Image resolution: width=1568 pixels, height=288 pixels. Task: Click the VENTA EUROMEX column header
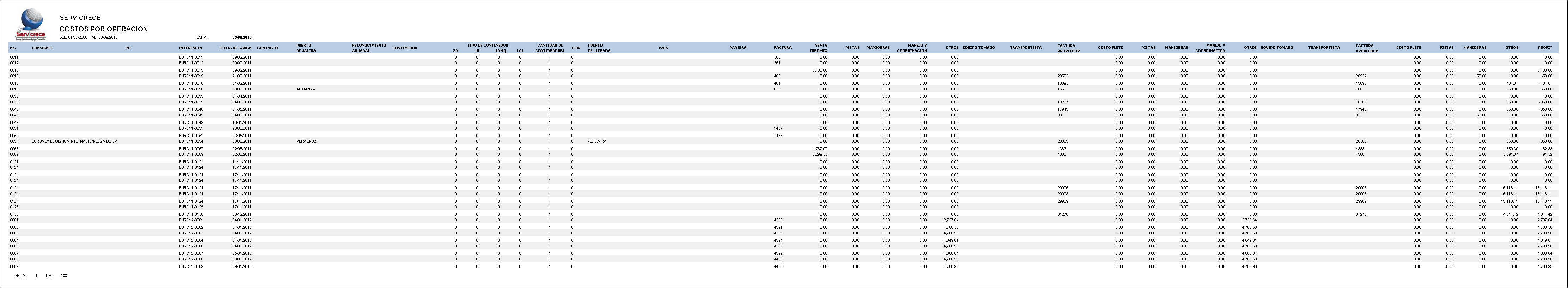click(x=819, y=48)
